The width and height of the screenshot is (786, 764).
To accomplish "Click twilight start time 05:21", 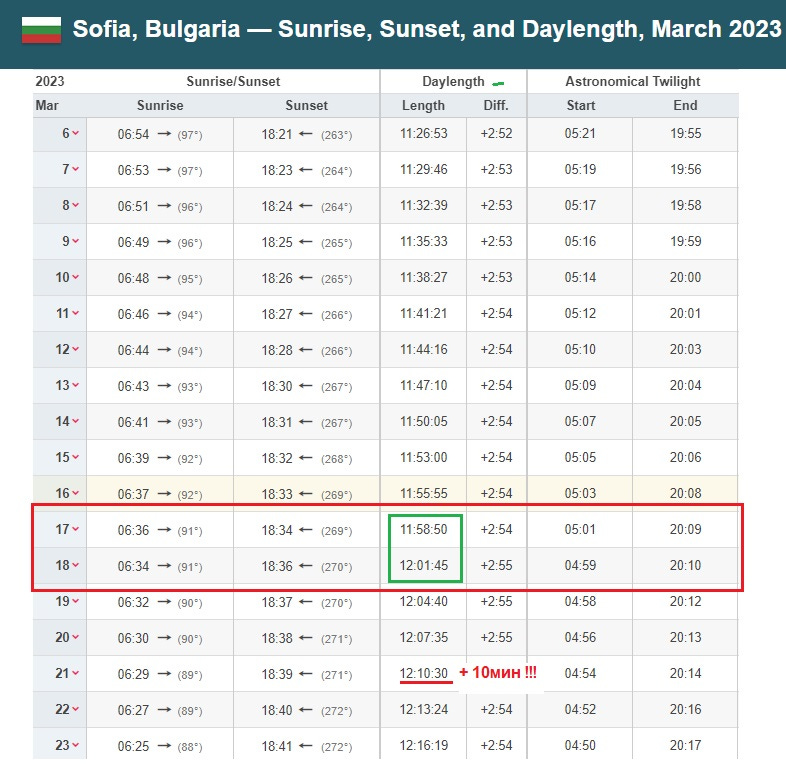I will 580,133.
